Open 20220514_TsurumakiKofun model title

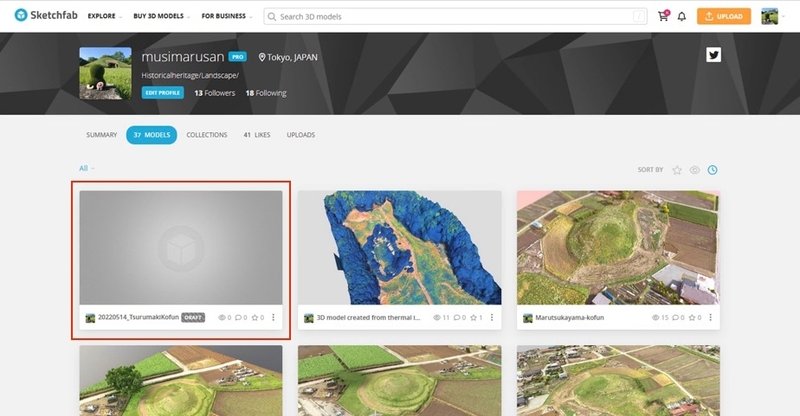138,317
